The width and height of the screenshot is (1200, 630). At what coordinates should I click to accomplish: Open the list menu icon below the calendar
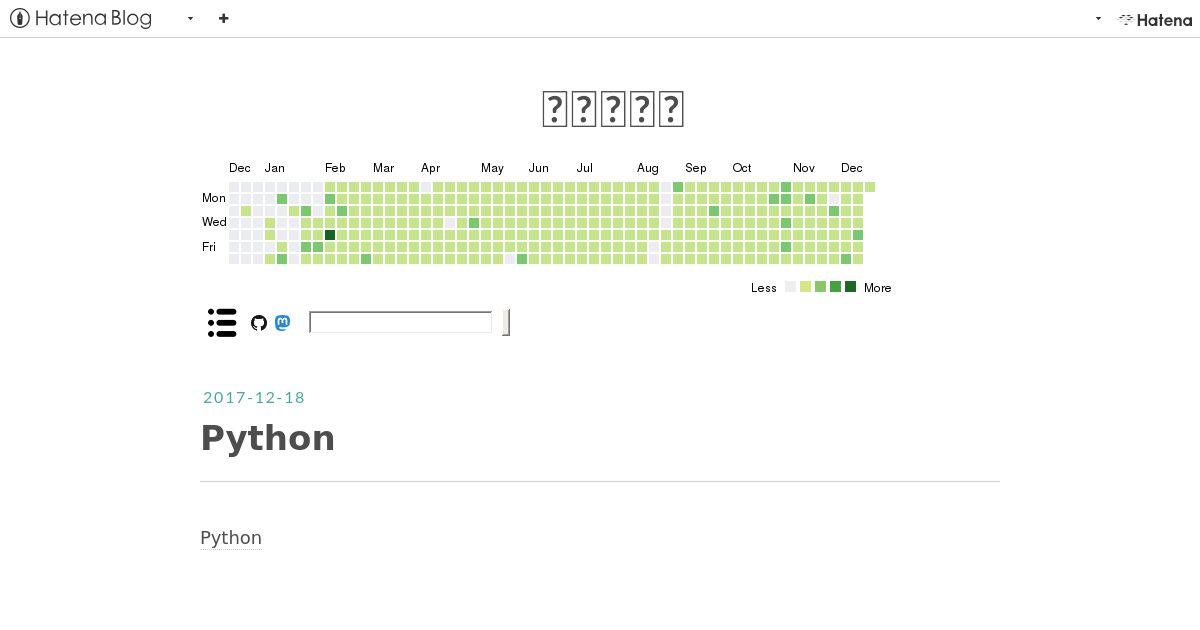coord(222,322)
